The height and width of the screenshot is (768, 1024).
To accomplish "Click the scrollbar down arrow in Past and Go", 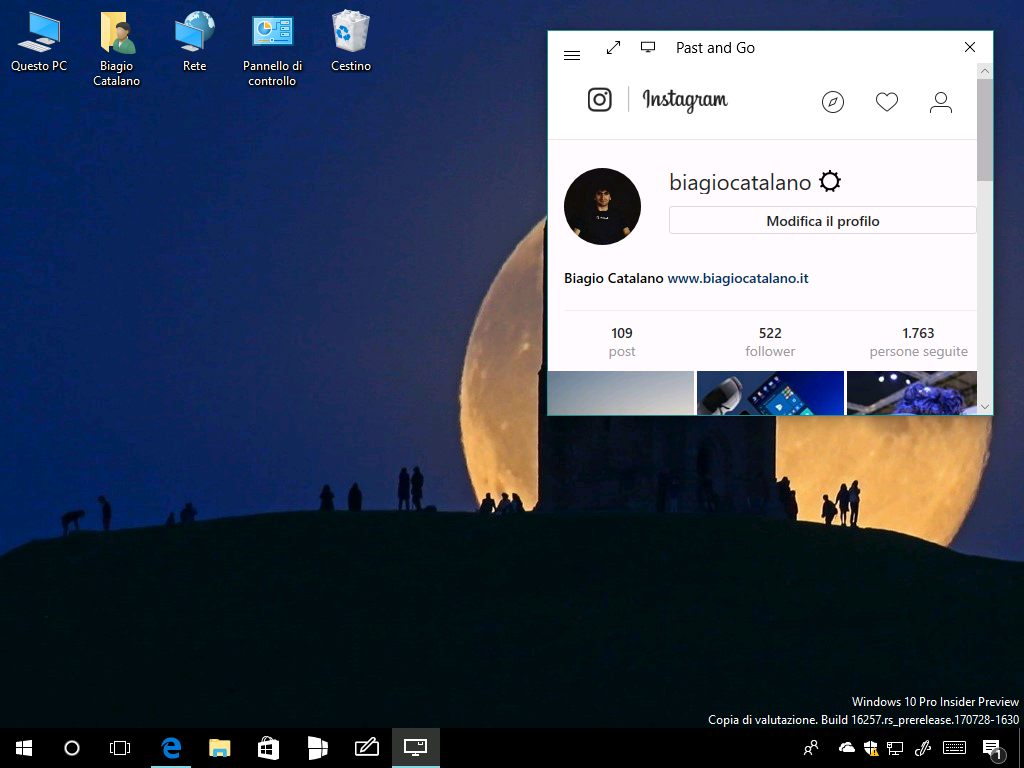I will 985,407.
